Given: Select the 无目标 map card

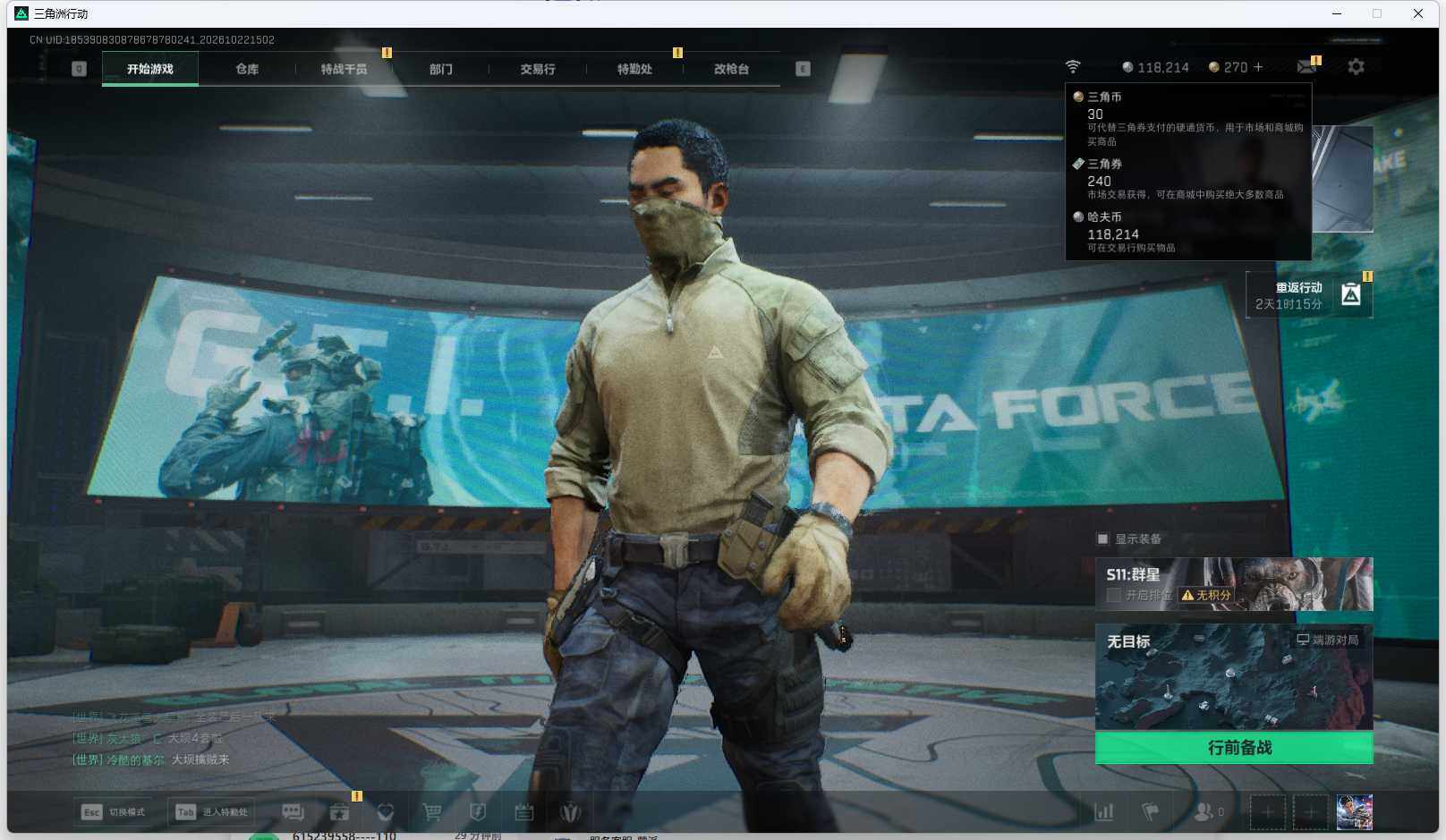Looking at the screenshot, I should 1234,677.
